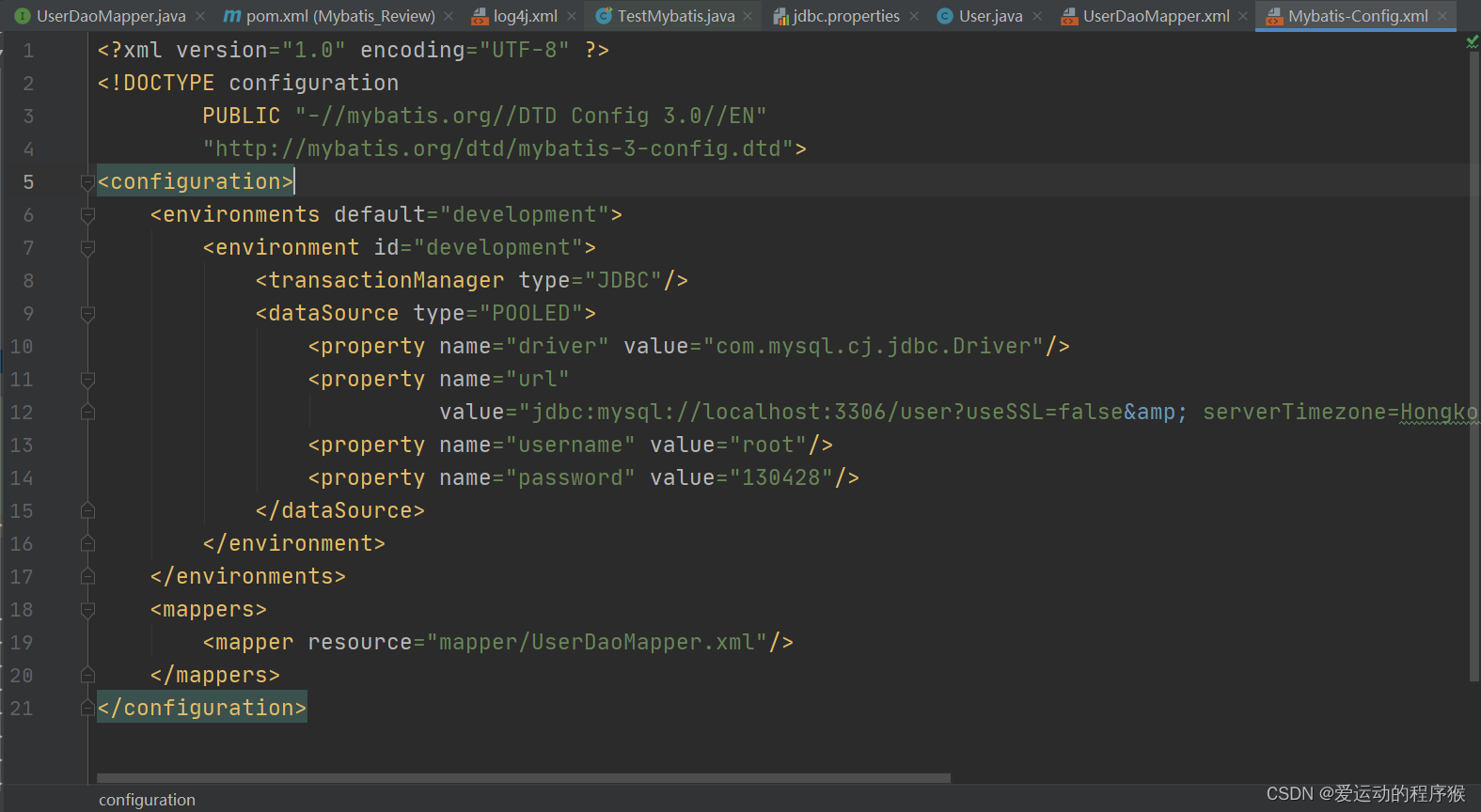
Task: Click the mybatis-3-config.dtd URL on line 4
Action: (x=498, y=148)
